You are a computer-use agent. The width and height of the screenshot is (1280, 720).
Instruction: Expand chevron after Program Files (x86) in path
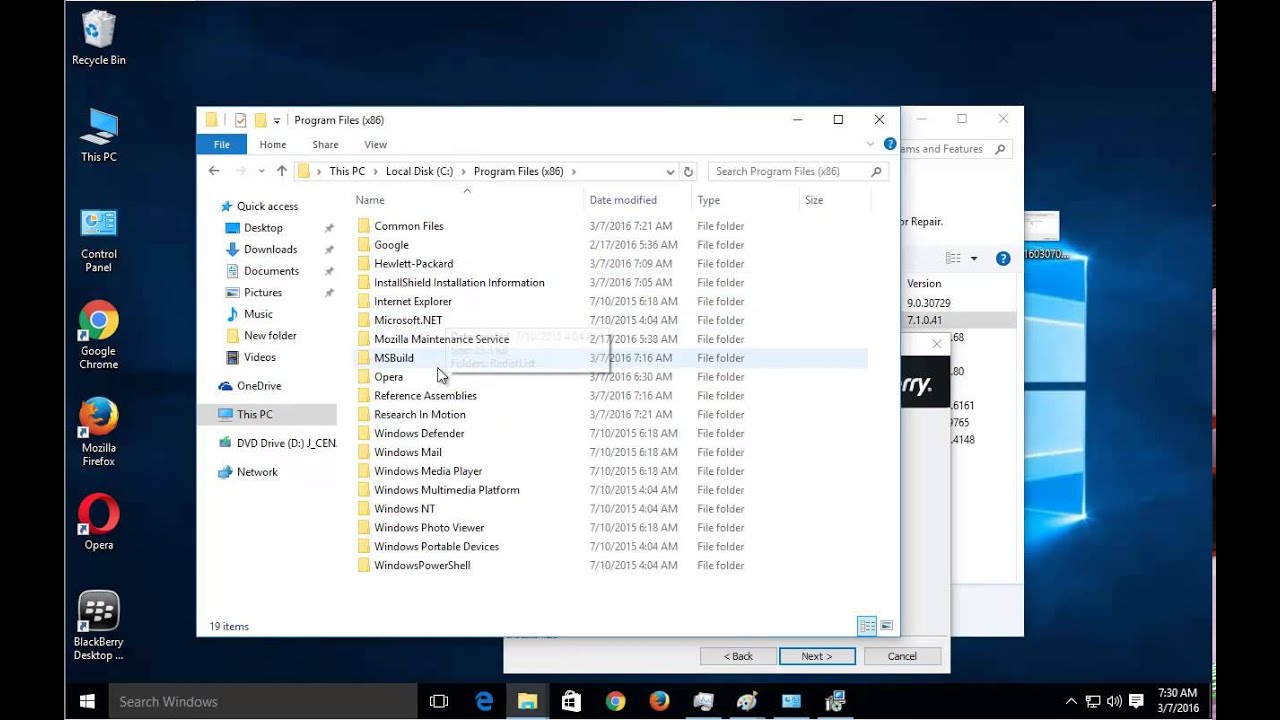point(575,171)
